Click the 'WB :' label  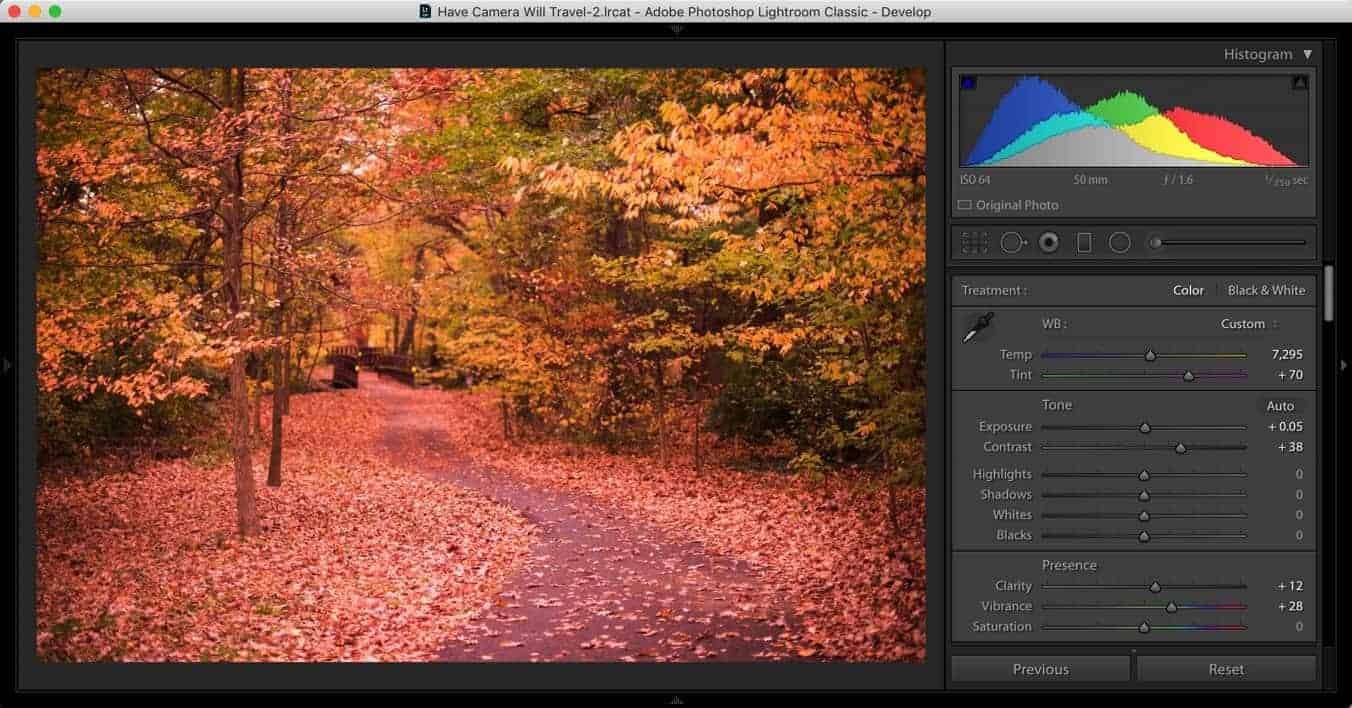1054,324
